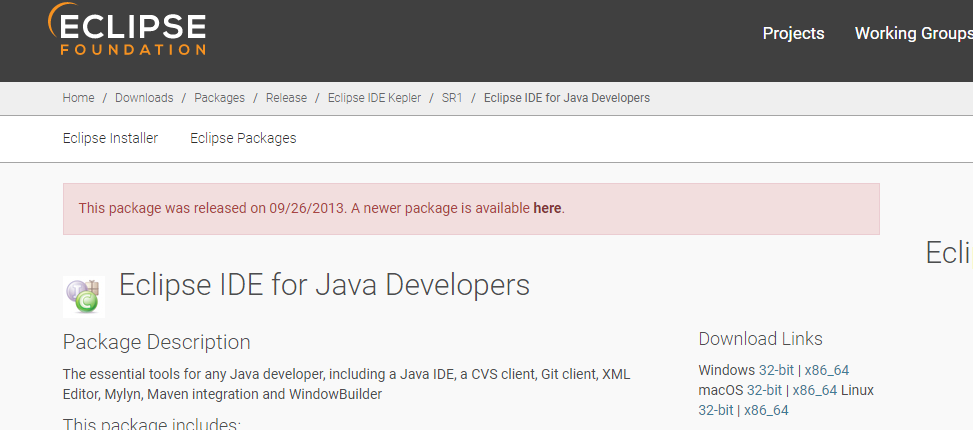Follow the 'here' newer package link
This screenshot has height=430, width=973.
tap(547, 208)
